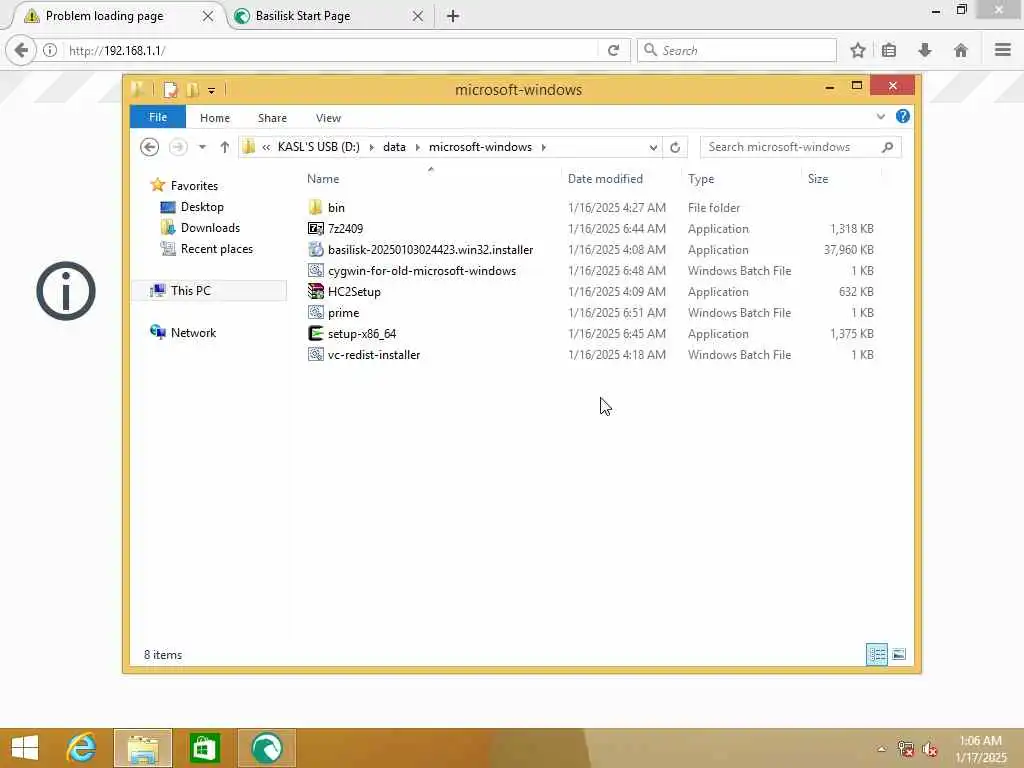This screenshot has width=1024, height=768.
Task: Open the address bar history dropdown
Action: (x=653, y=147)
